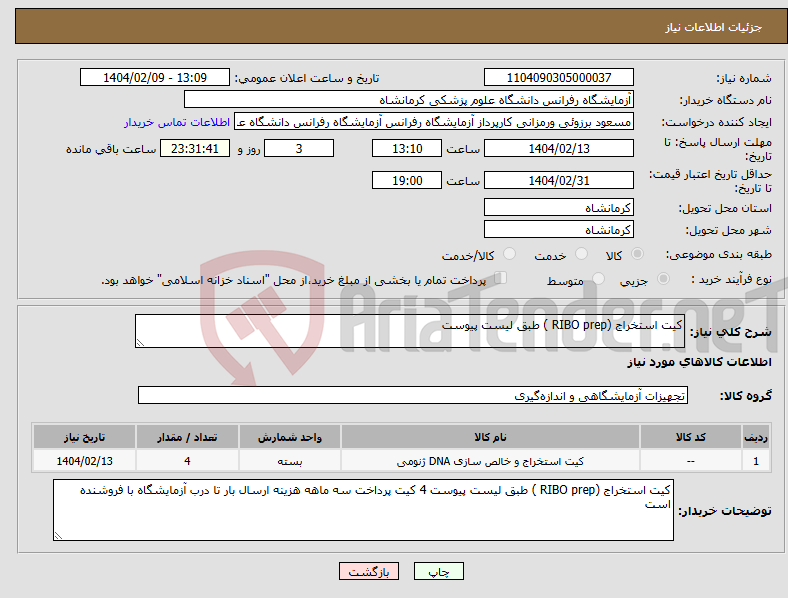Click the item name cell DNA ژنومی
The height and width of the screenshot is (598, 788).
click(490, 461)
